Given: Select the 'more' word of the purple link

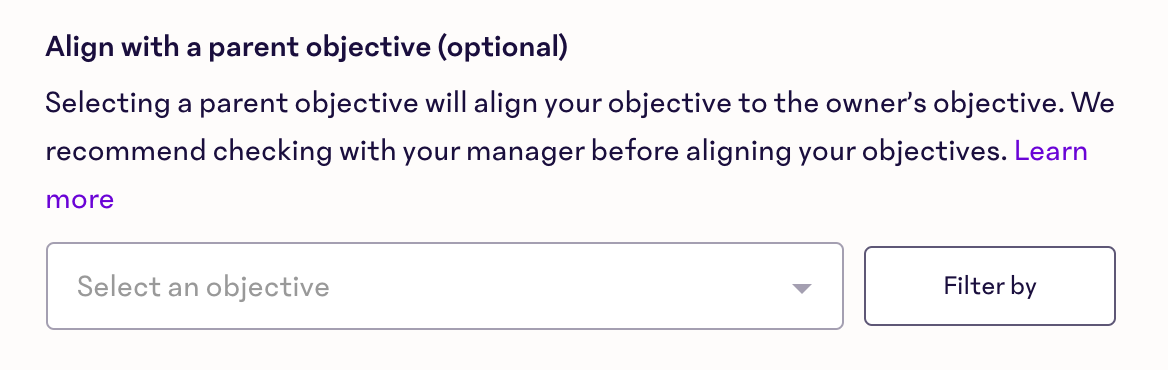Looking at the screenshot, I should coord(80,200).
